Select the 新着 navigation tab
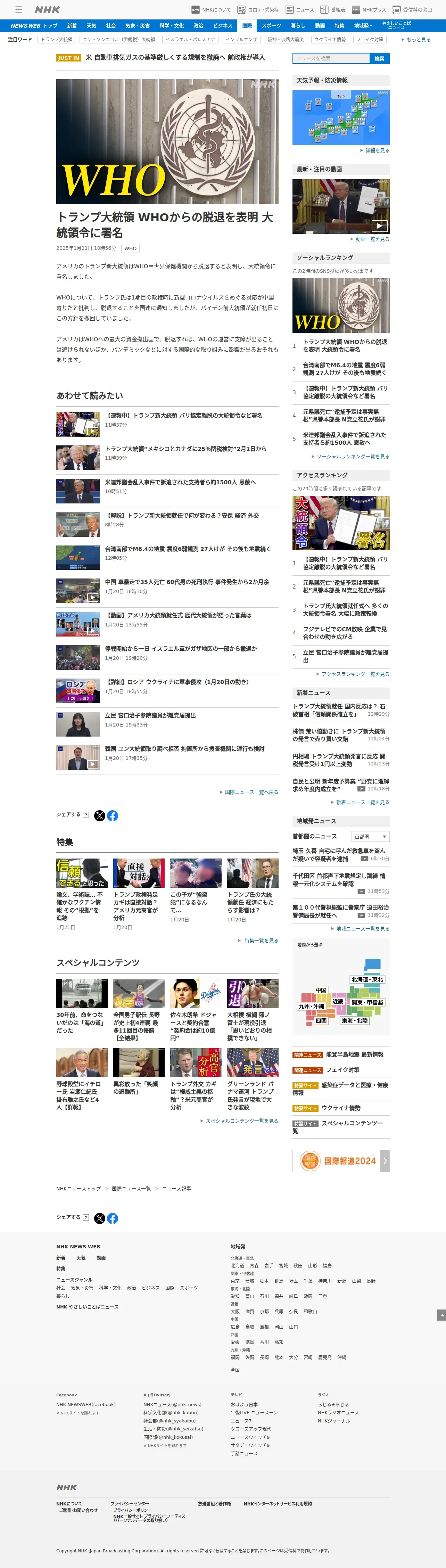Viewport: 446px width, 1568px height. (x=72, y=26)
